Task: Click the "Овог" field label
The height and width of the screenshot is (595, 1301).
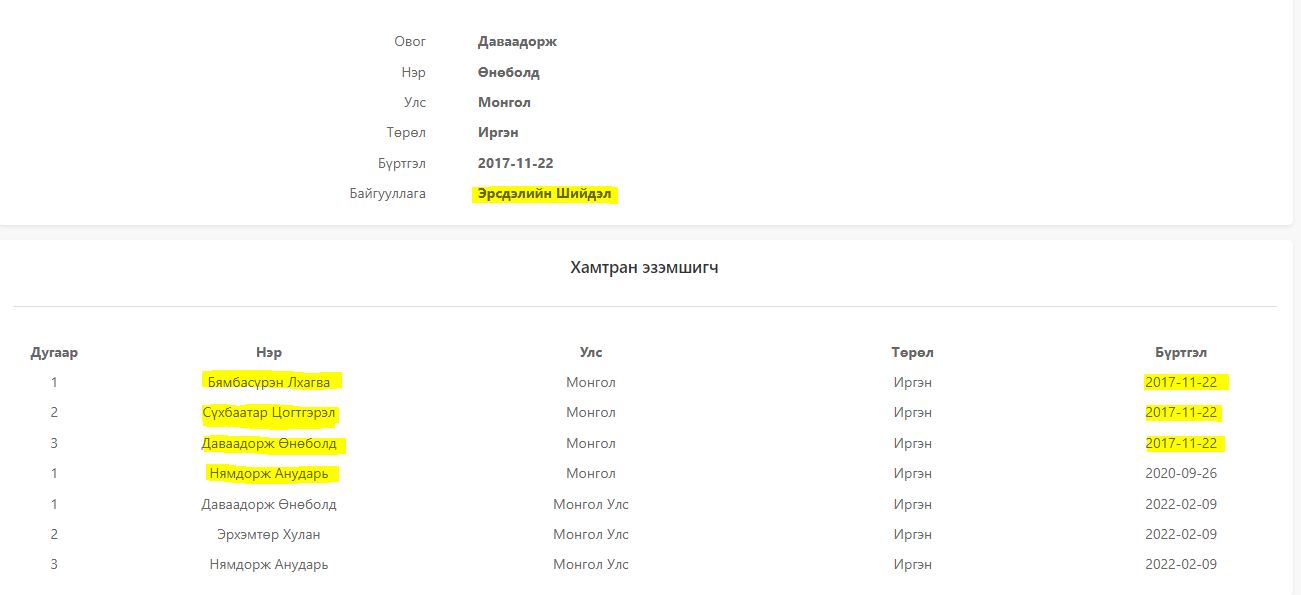Action: click(410, 42)
